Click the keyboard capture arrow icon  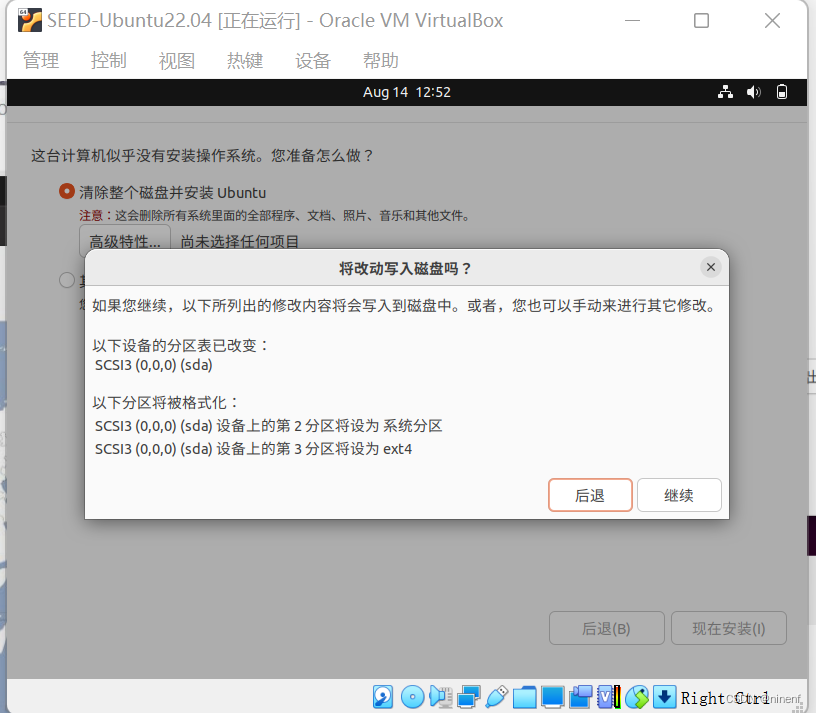[x=665, y=697]
